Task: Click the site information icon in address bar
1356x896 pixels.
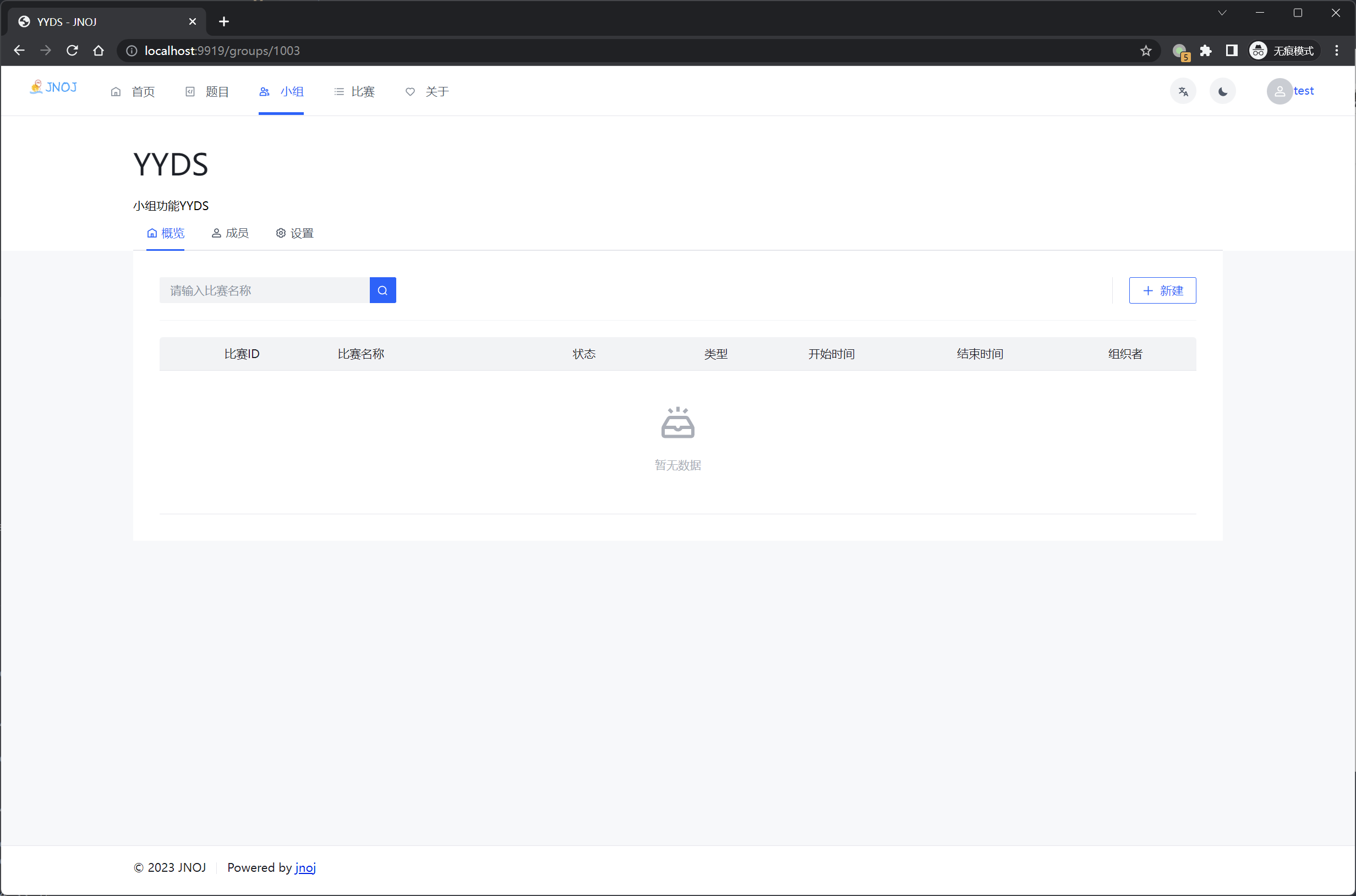Action: [132, 51]
